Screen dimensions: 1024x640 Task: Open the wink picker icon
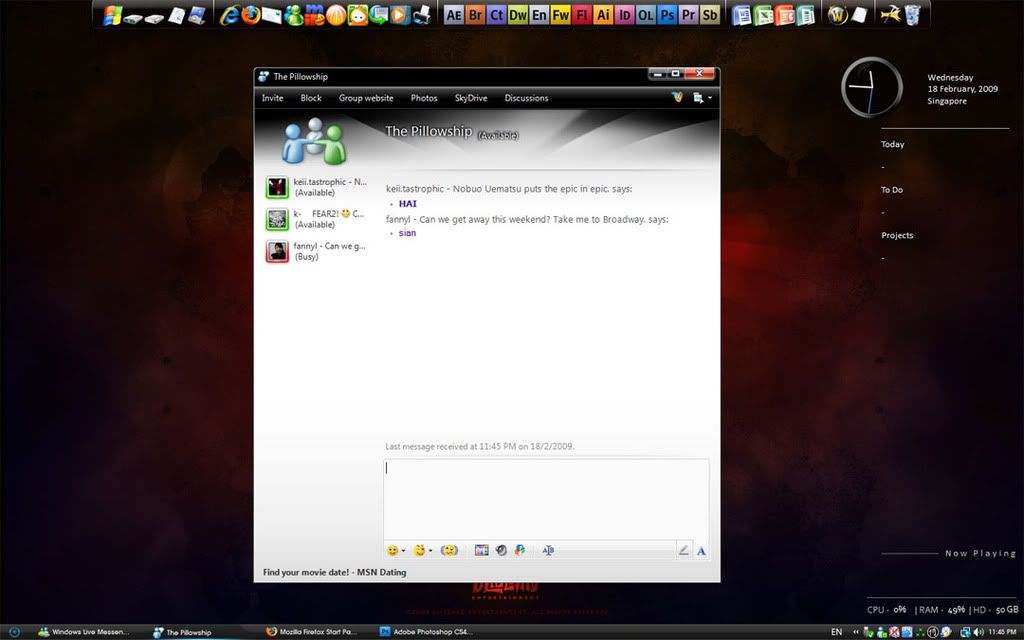[x=419, y=551]
